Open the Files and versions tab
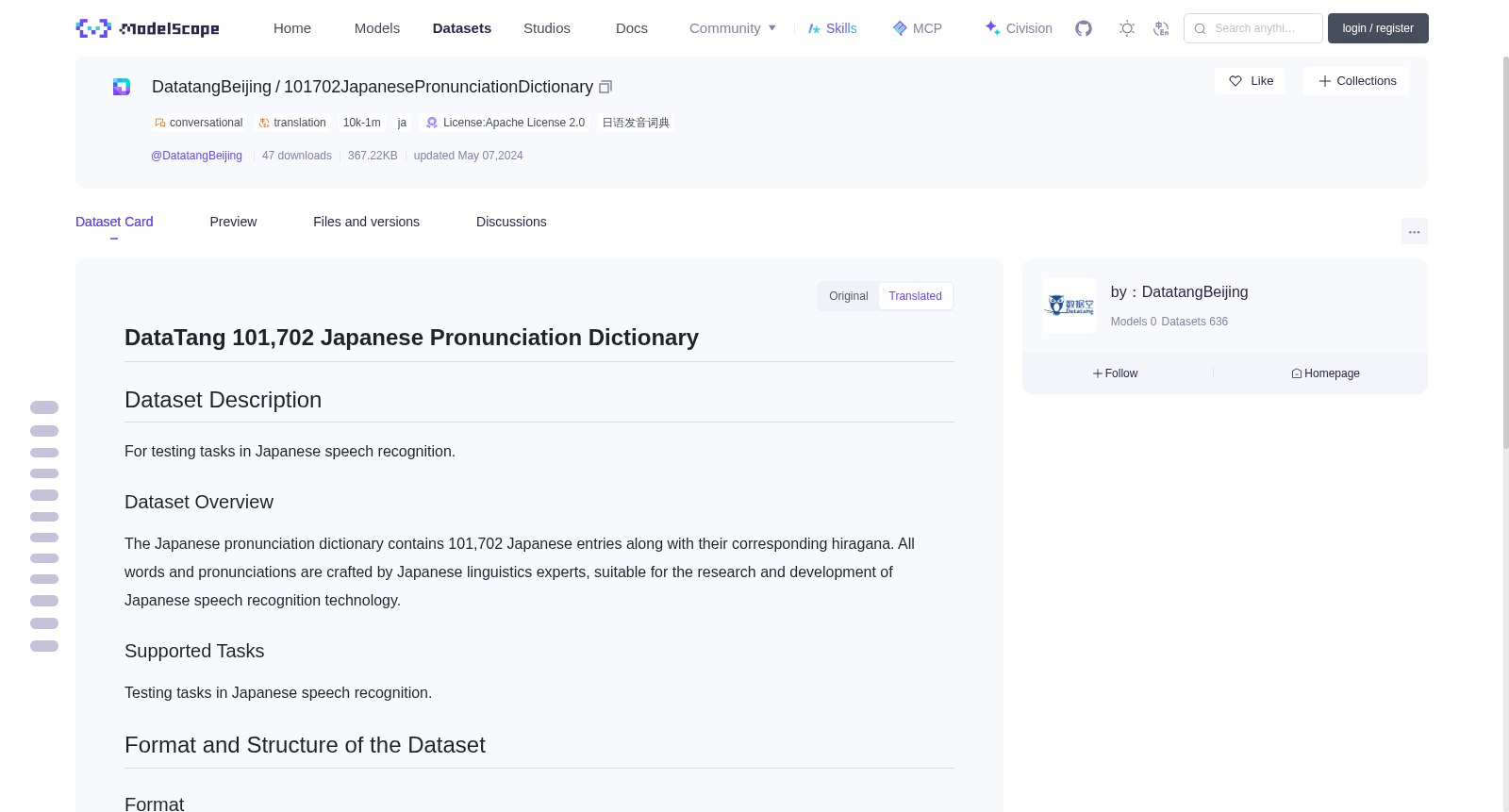The height and width of the screenshot is (812, 1509). 366,222
